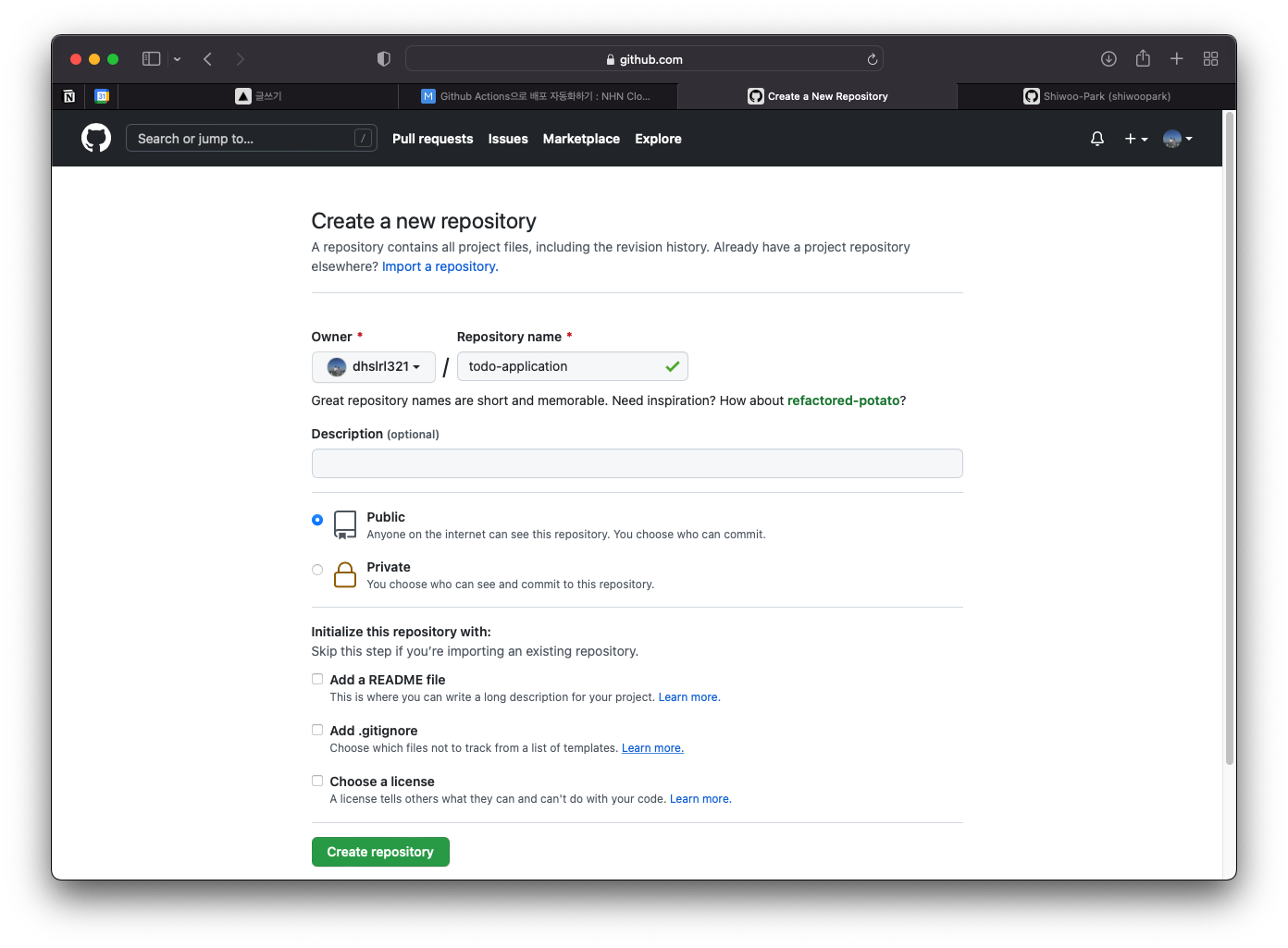Open the pinned Google Calendar tab
Viewport: 1288px width, 948px height.
(x=102, y=96)
